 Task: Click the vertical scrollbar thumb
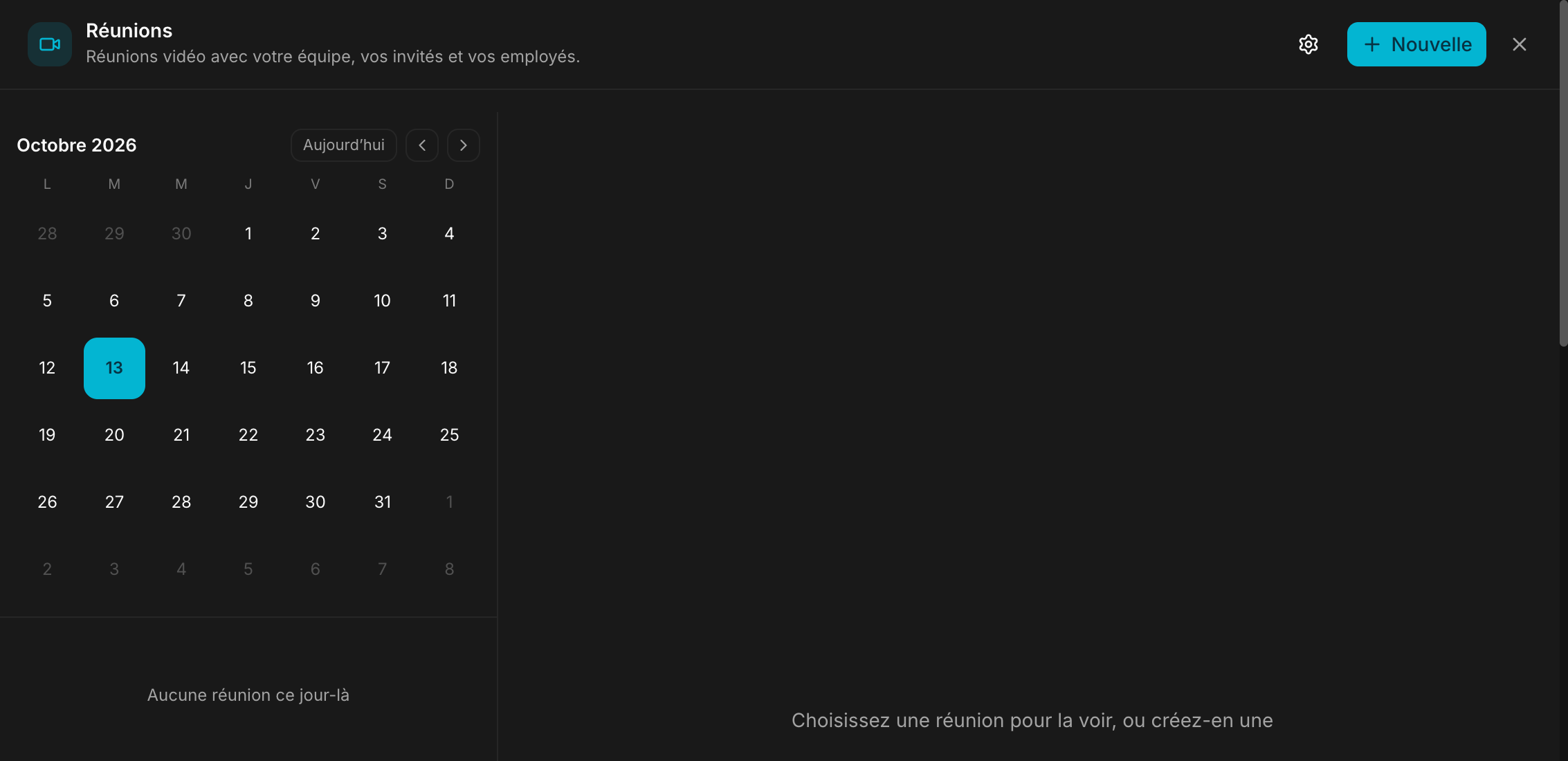click(1563, 173)
